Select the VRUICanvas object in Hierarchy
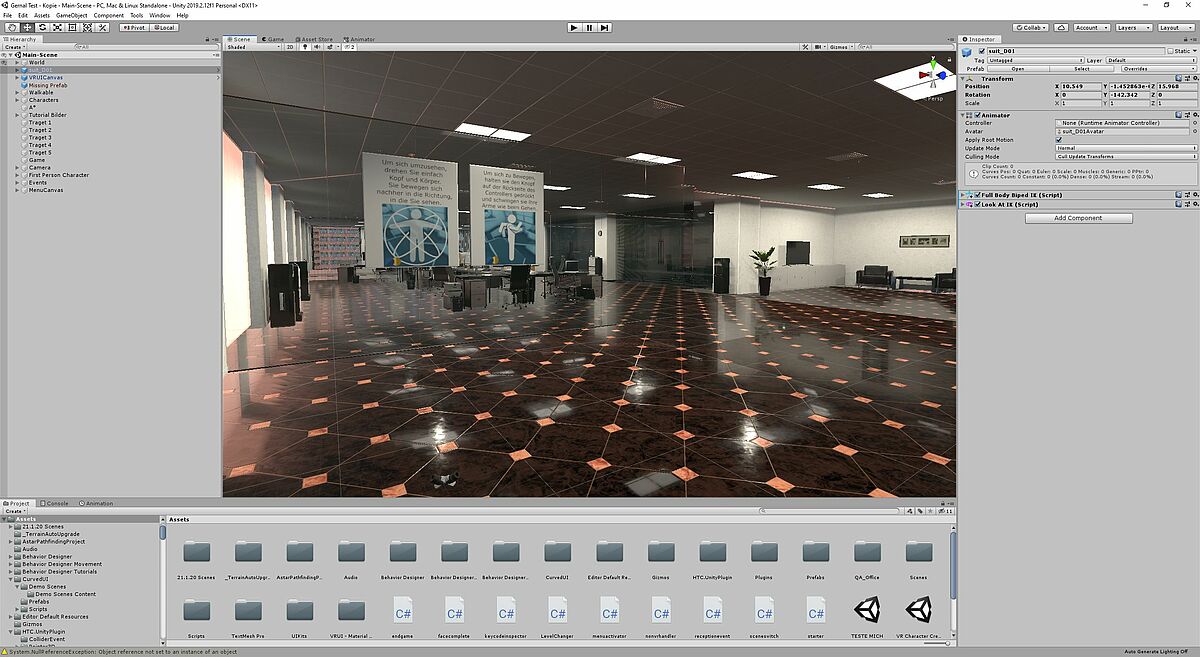This screenshot has width=1200, height=657. pyautogui.click(x=48, y=76)
